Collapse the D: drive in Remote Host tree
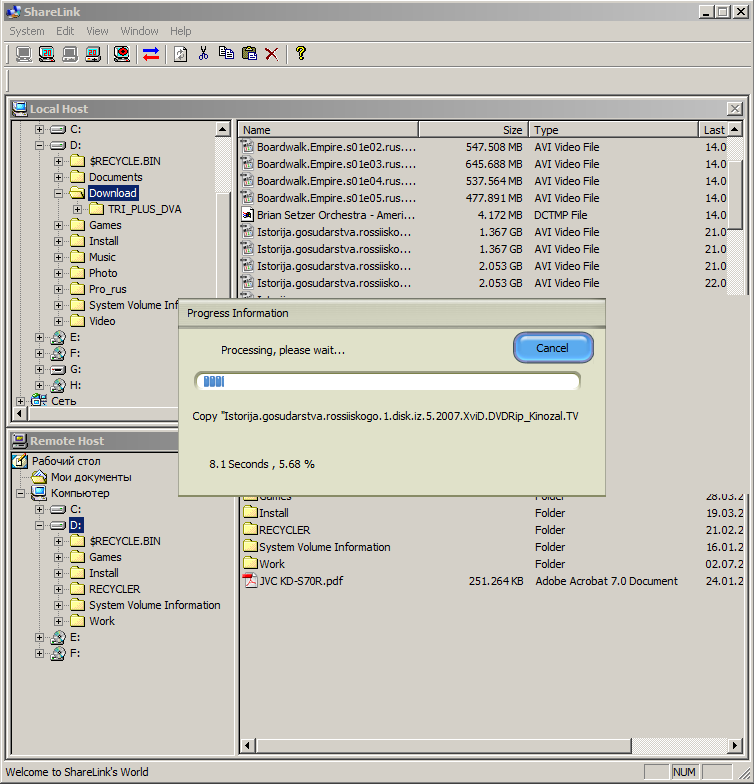754x784 pixels. coord(39,526)
